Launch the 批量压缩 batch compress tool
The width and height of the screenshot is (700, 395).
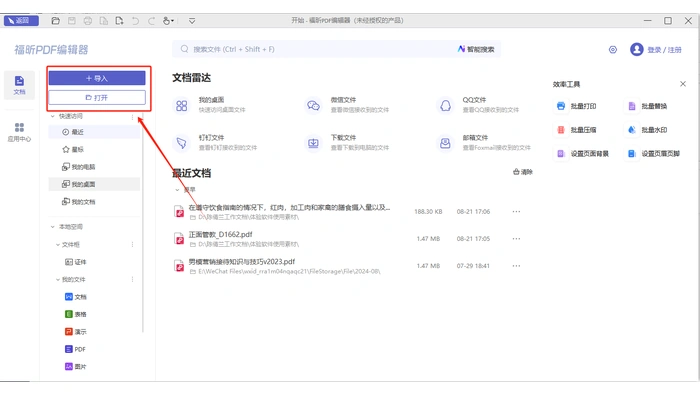(576, 130)
